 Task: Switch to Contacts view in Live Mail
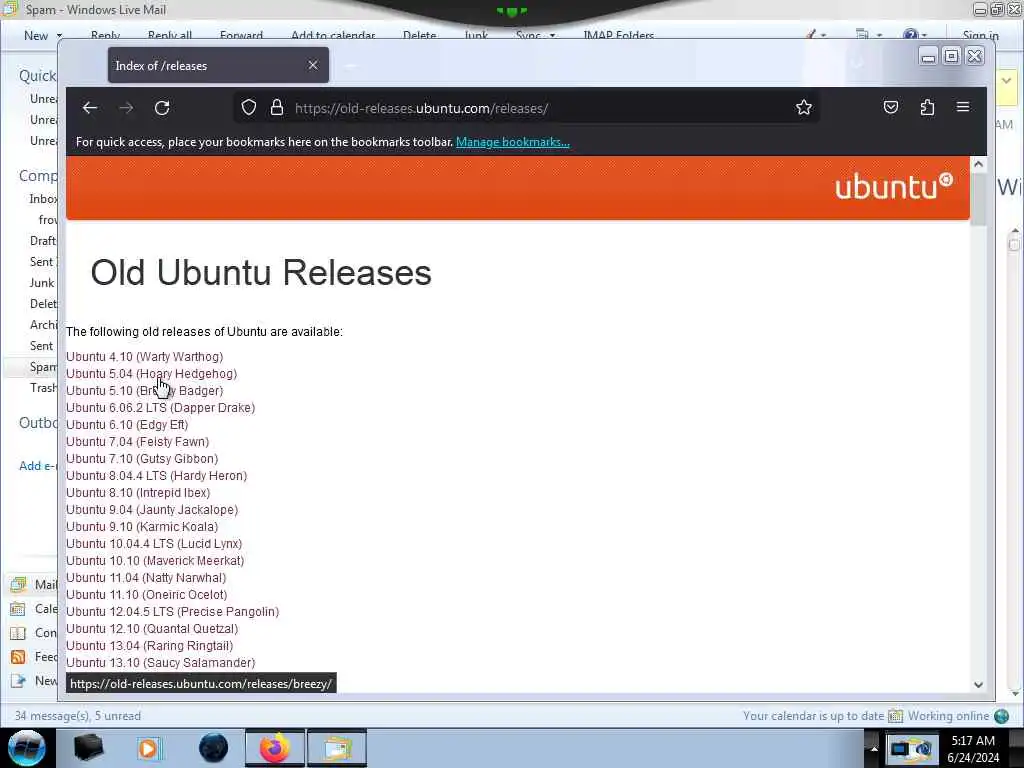[x=34, y=633]
